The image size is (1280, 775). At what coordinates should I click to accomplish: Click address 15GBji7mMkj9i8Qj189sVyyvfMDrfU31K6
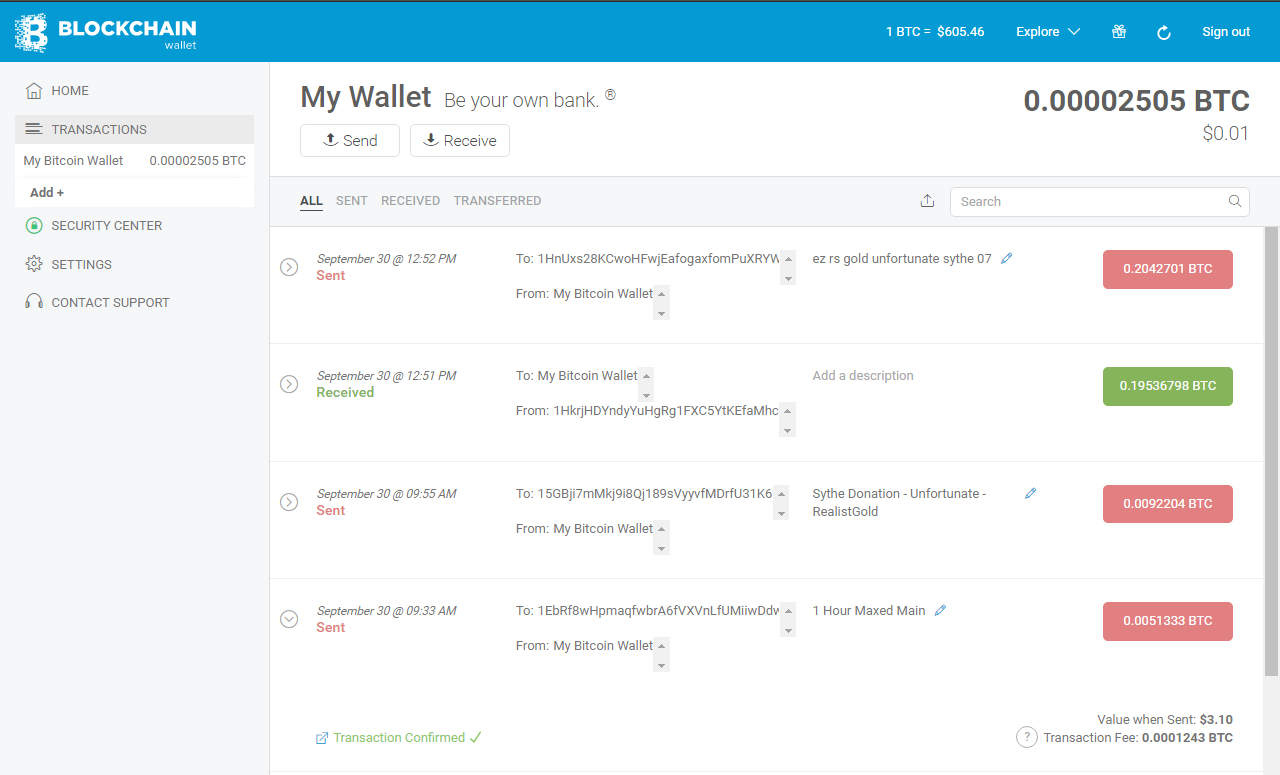tap(655, 494)
